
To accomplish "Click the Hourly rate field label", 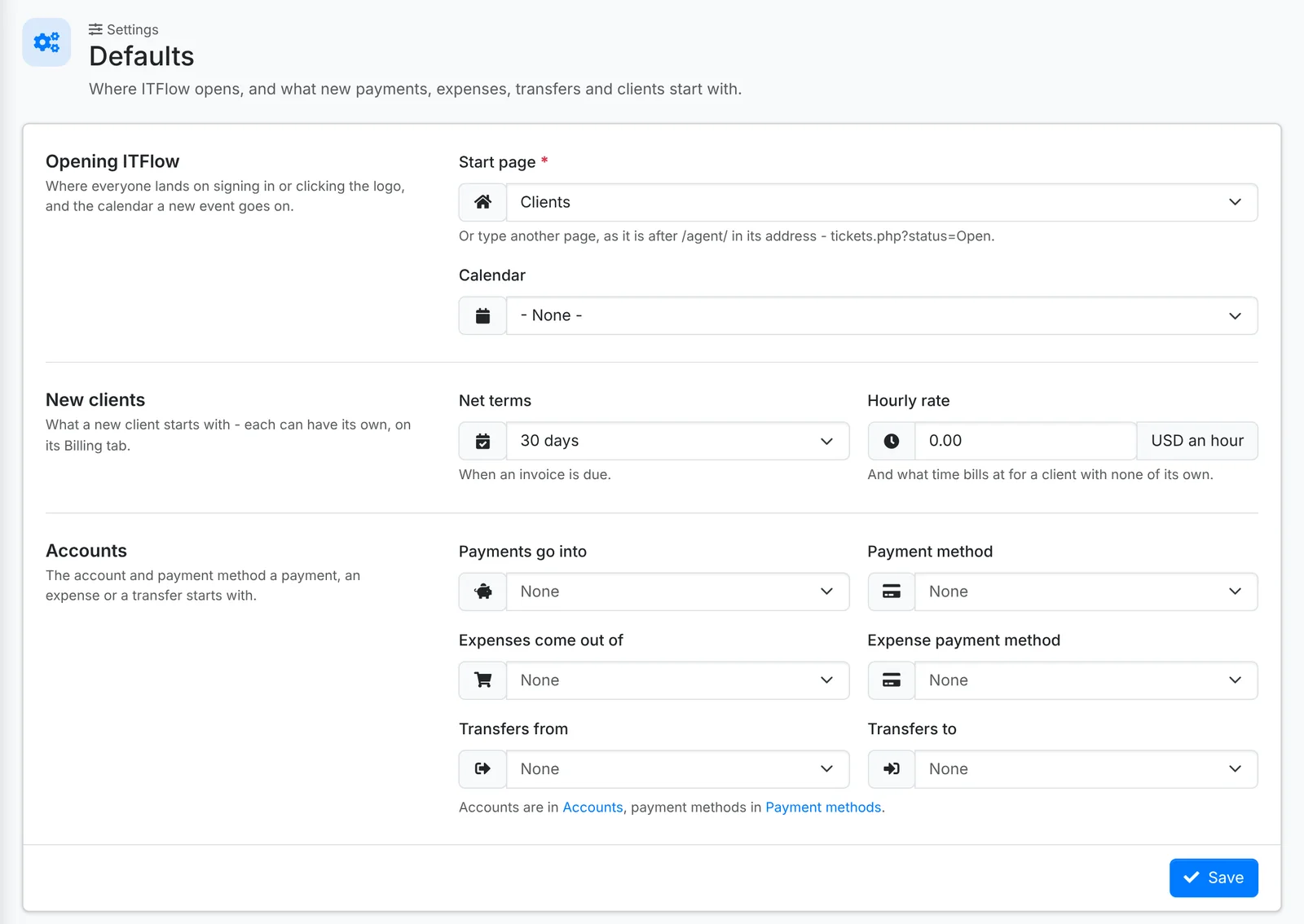I will tap(909, 401).
